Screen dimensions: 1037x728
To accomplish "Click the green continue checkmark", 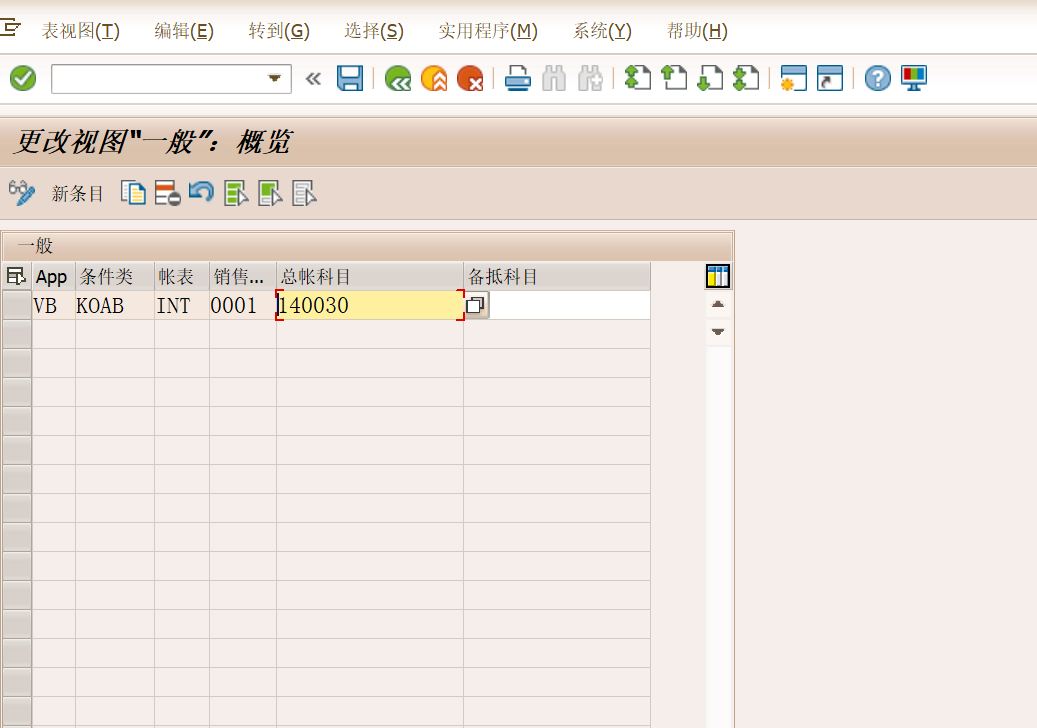I will click(x=22, y=78).
